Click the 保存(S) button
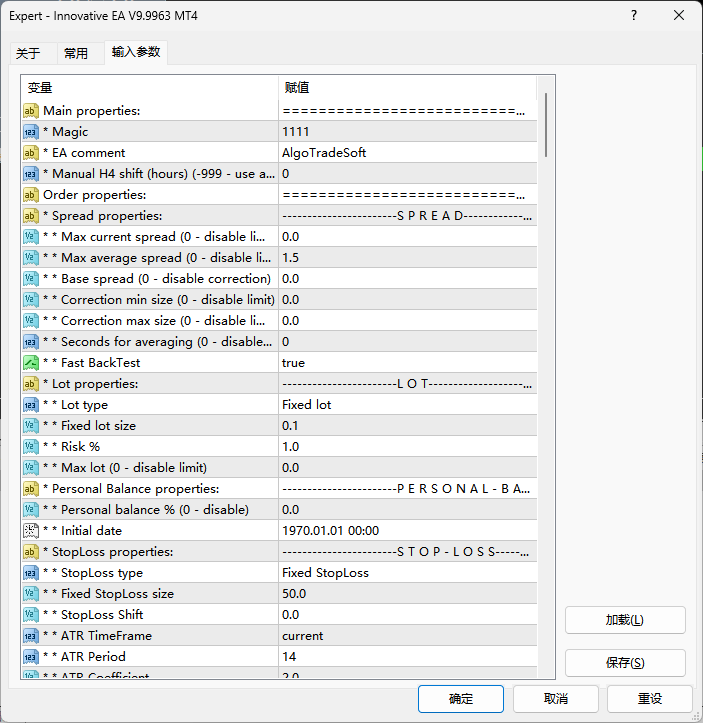This screenshot has height=723, width=703. click(x=625, y=663)
